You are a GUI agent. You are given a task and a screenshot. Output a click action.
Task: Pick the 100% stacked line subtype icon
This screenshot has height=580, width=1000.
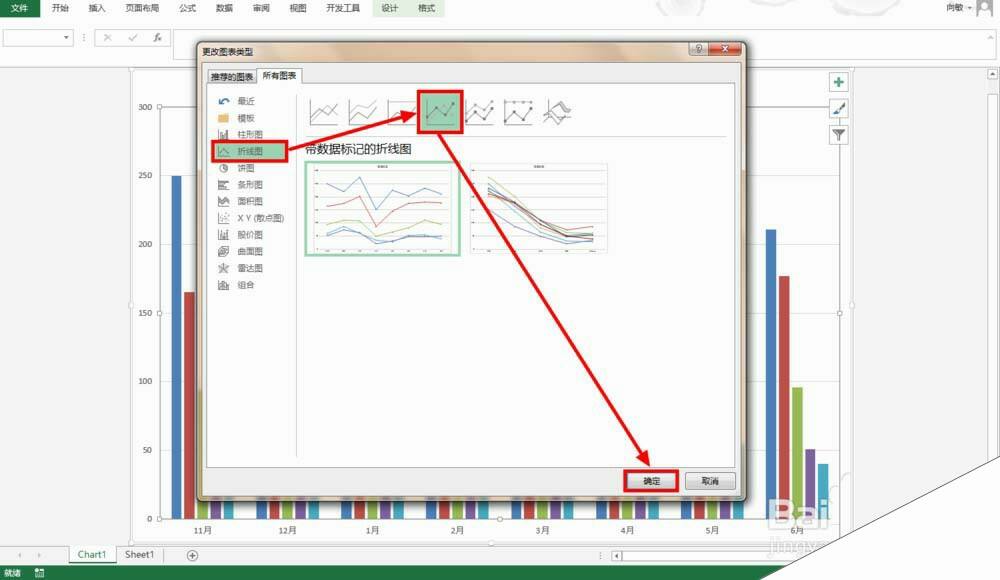coord(401,112)
